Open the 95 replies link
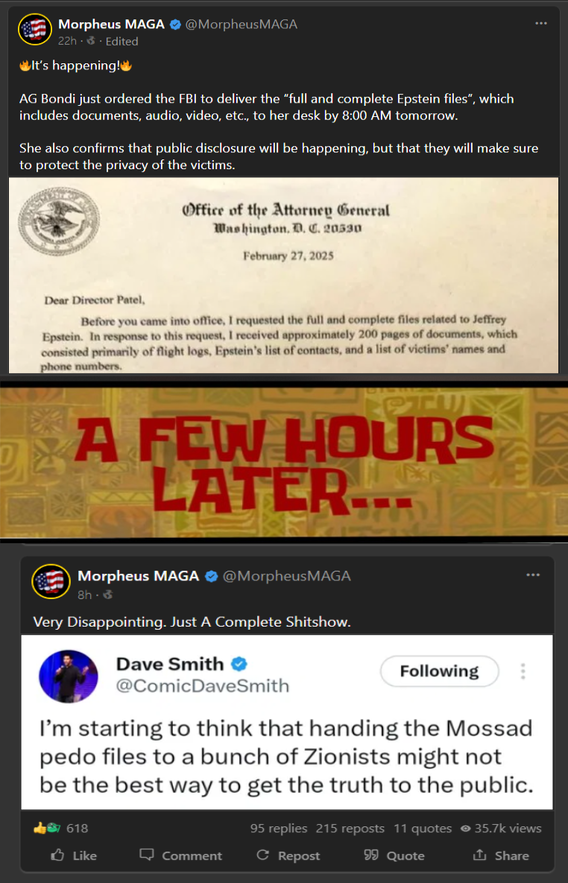The image size is (568, 883). pyautogui.click(x=279, y=828)
